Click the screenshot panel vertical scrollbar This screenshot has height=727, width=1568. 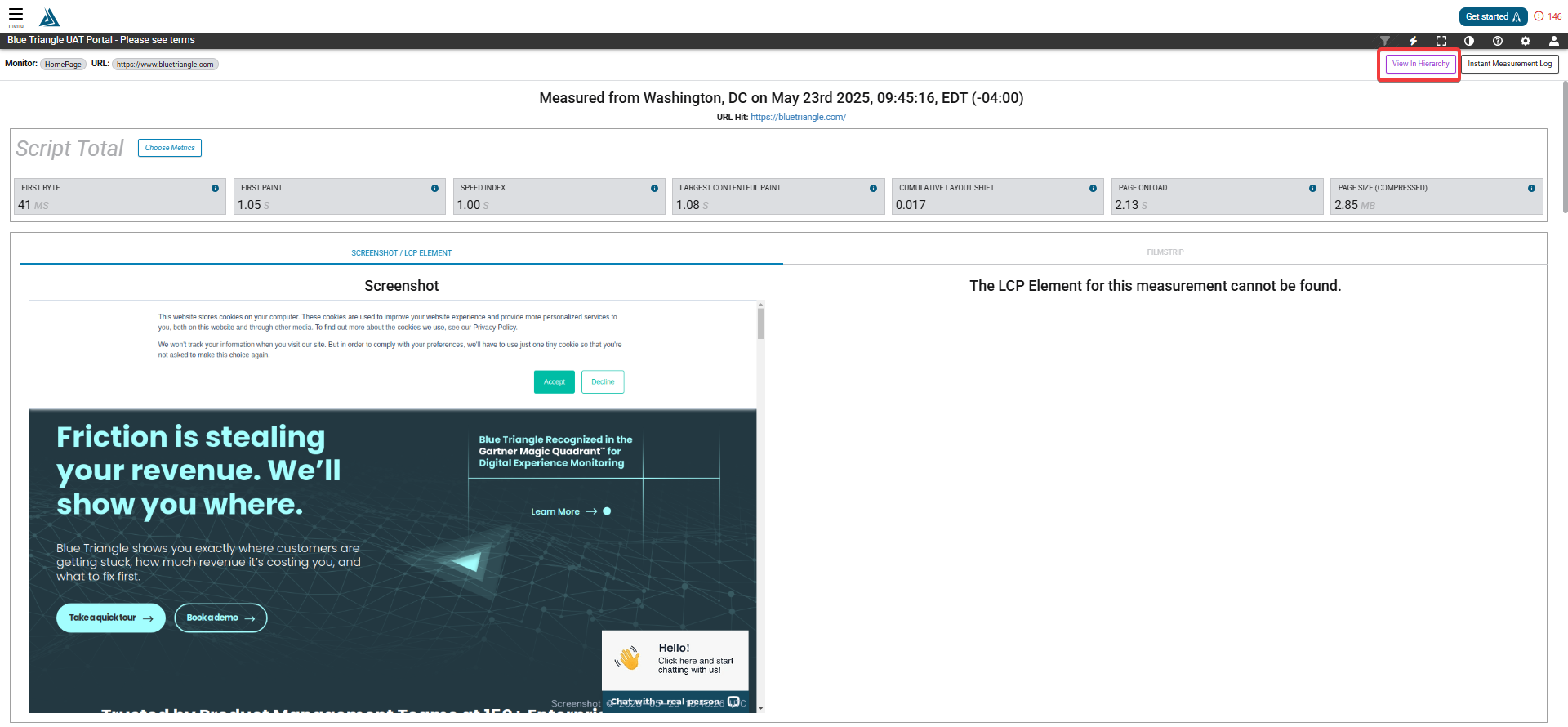click(x=760, y=506)
